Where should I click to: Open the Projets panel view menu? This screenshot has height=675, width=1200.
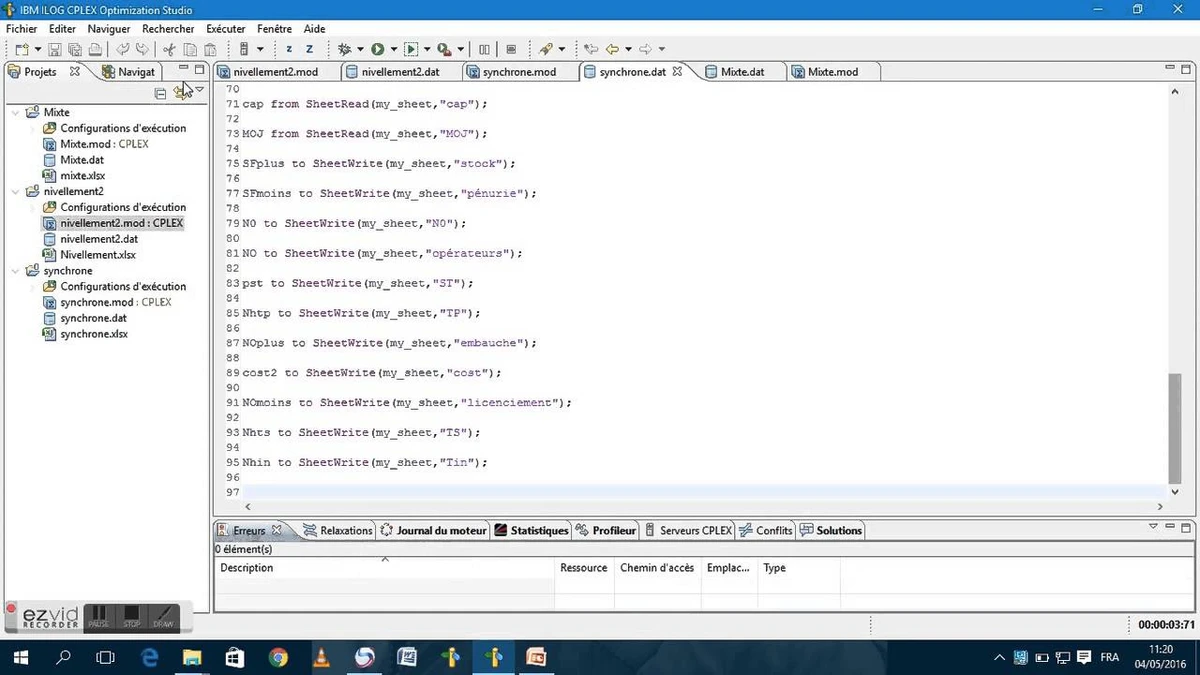pos(200,90)
